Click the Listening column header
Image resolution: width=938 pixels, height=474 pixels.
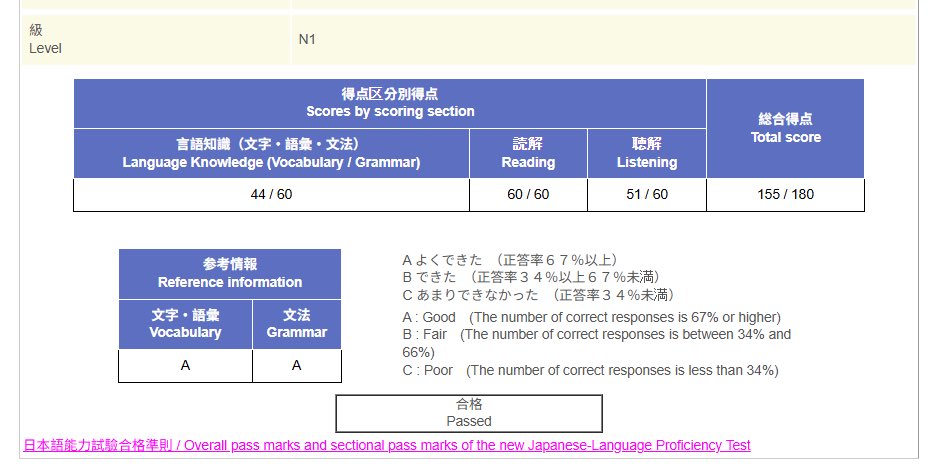tap(647, 153)
